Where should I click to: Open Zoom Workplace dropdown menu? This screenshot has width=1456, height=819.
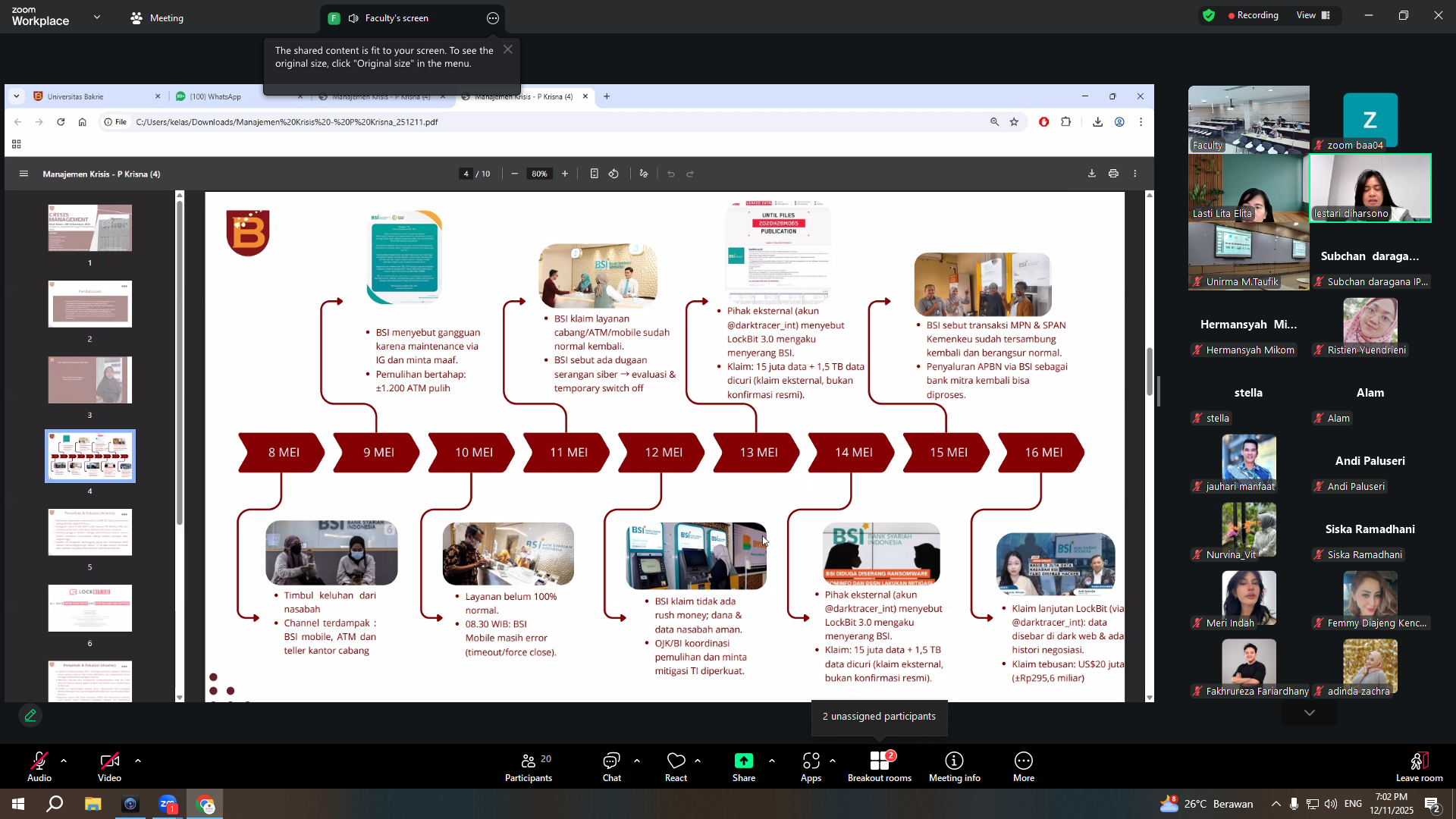[96, 17]
